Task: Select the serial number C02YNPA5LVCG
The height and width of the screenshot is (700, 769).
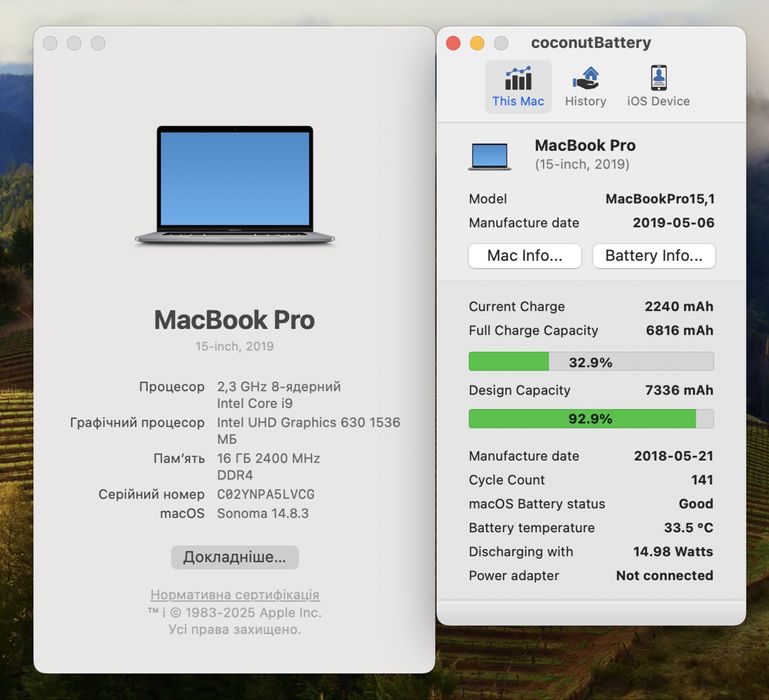Action: [x=266, y=494]
